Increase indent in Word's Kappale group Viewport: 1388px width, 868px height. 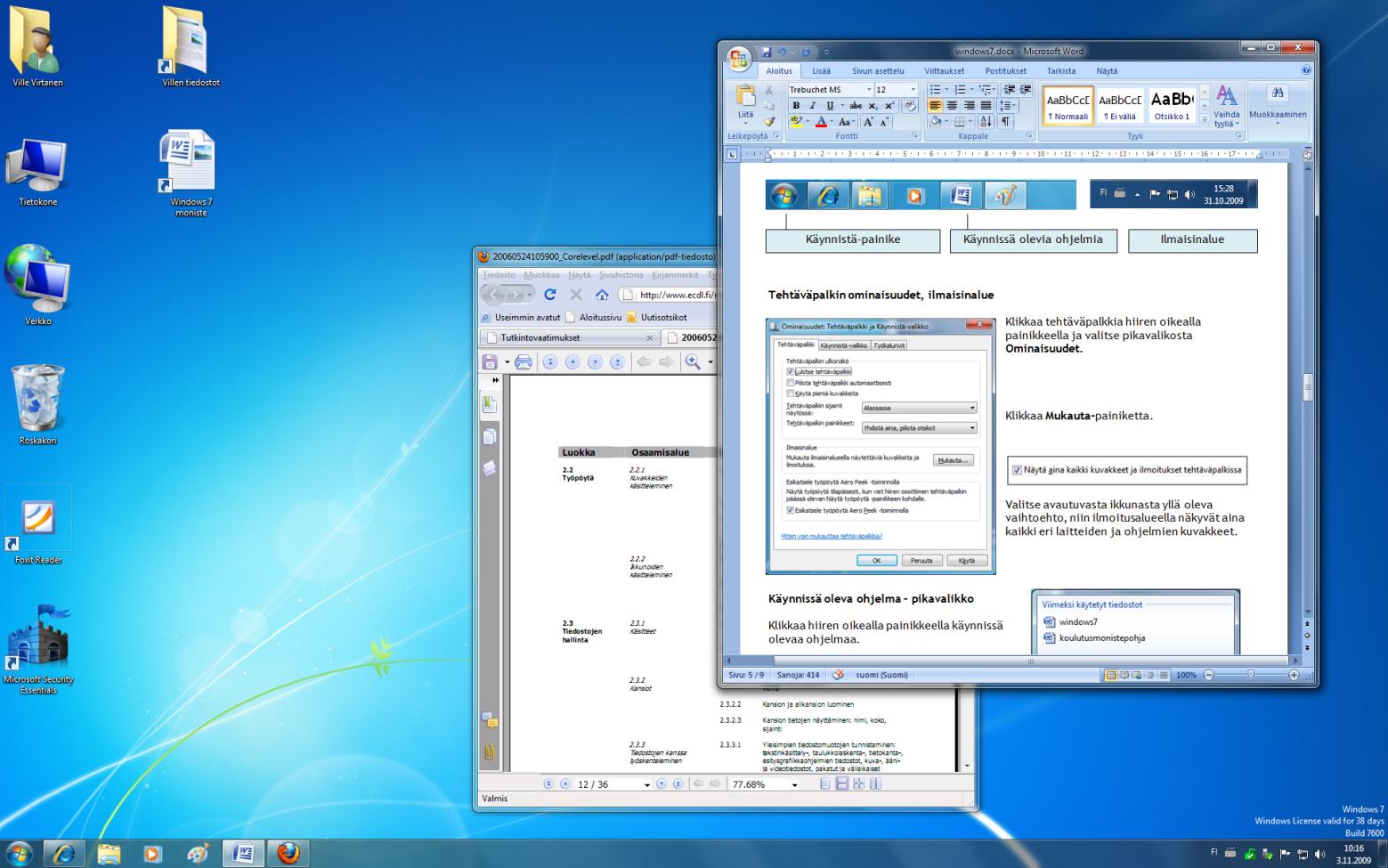click(x=1026, y=90)
